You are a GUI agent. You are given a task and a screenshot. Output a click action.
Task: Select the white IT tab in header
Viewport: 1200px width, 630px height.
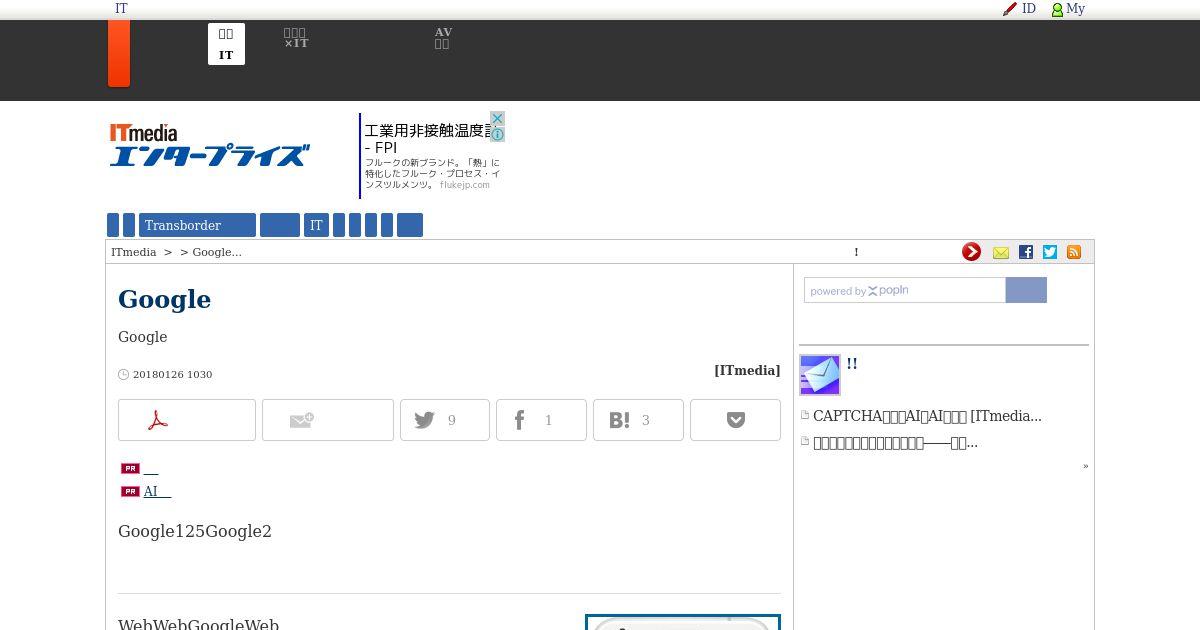click(226, 44)
